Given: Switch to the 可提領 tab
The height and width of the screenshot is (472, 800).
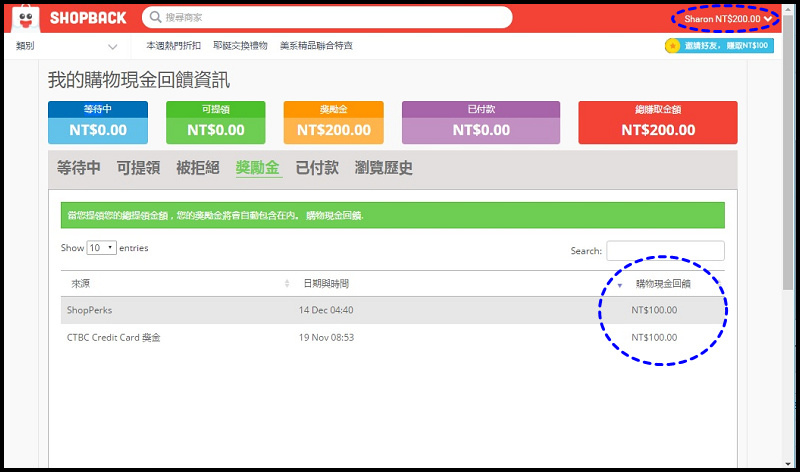Looking at the screenshot, I should click(138, 167).
